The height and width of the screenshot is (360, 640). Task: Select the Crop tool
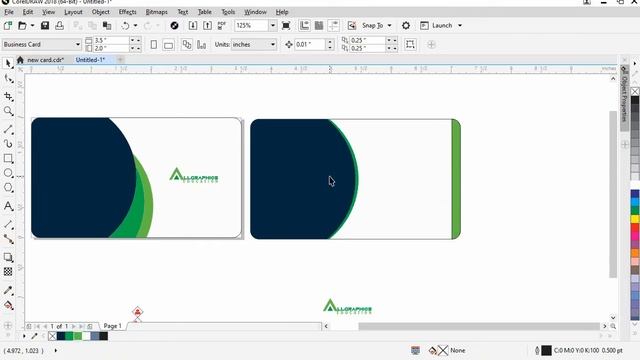click(8, 96)
